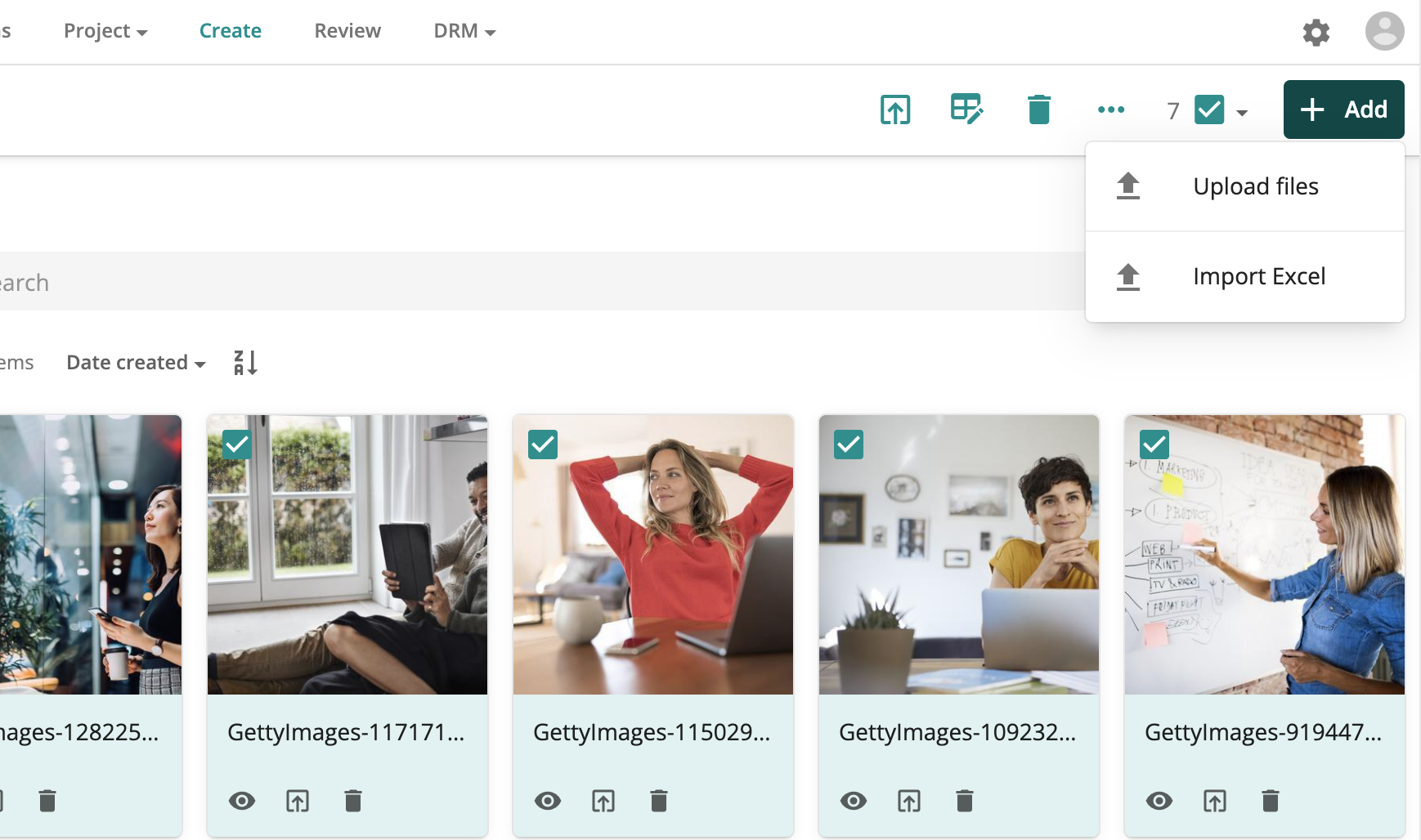Screen dimensions: 1421x840
Task: Expand the DRM dropdown menu
Action: click(x=464, y=31)
